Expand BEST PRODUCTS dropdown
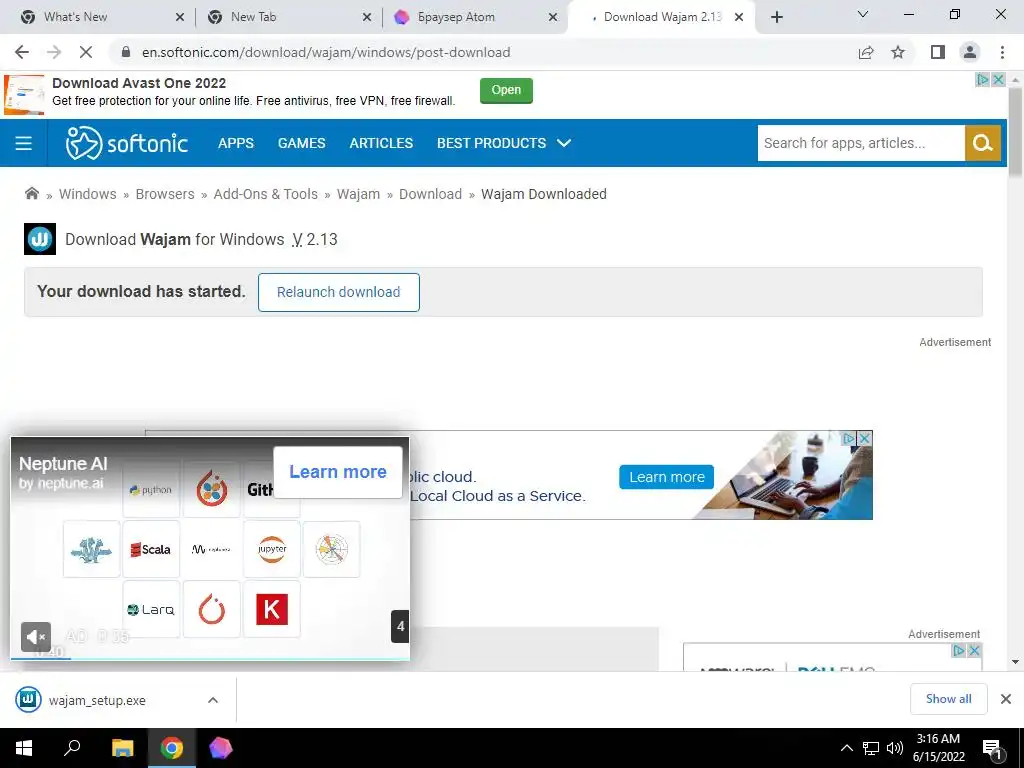Screen dimensions: 1024x768 tap(504, 143)
